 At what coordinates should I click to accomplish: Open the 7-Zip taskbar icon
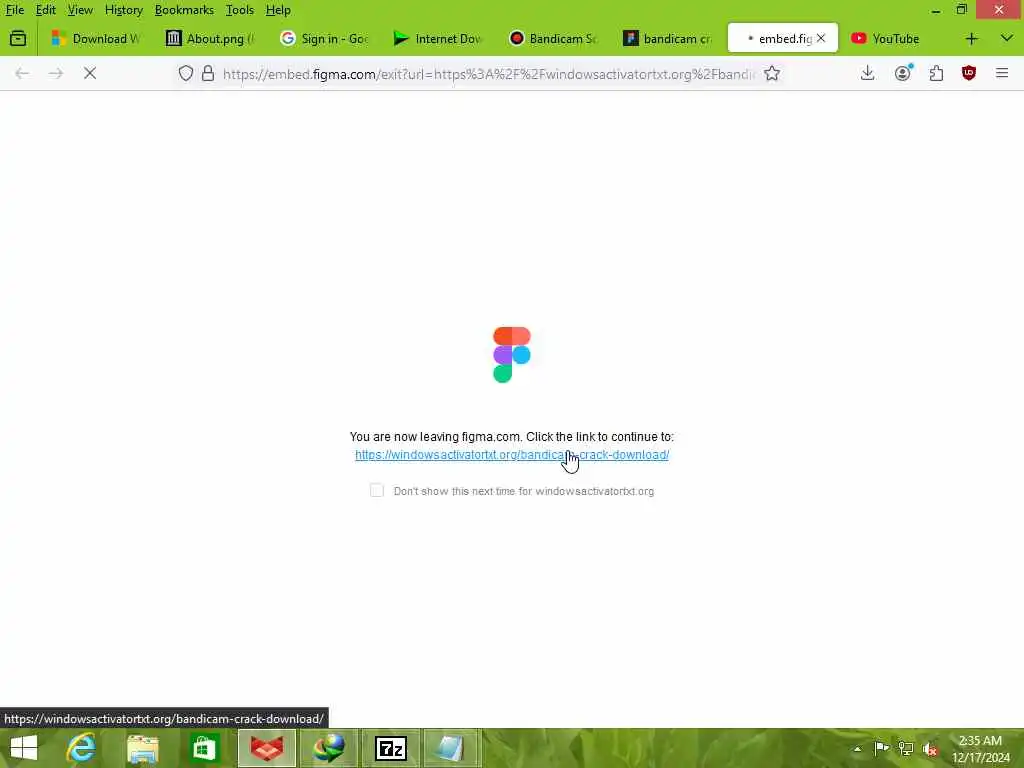[x=391, y=748]
